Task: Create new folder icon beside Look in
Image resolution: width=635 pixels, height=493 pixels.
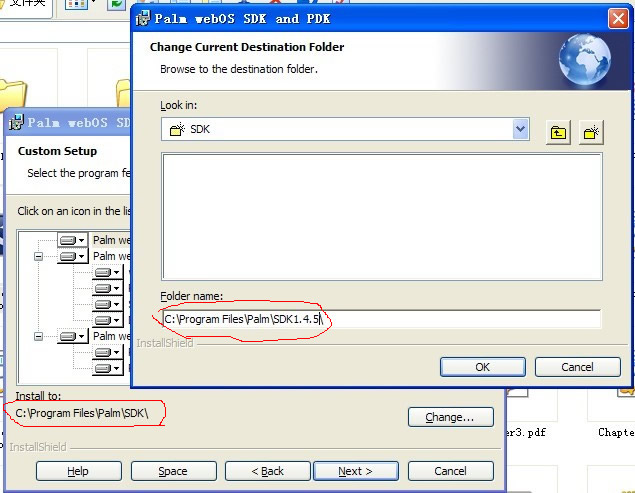Action: 591,132
